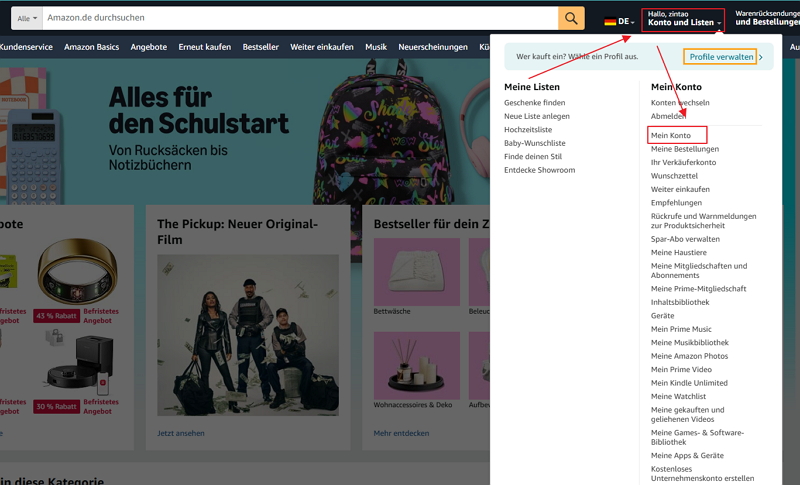
Task: Open Angebote in navigation bar
Action: tap(148, 47)
